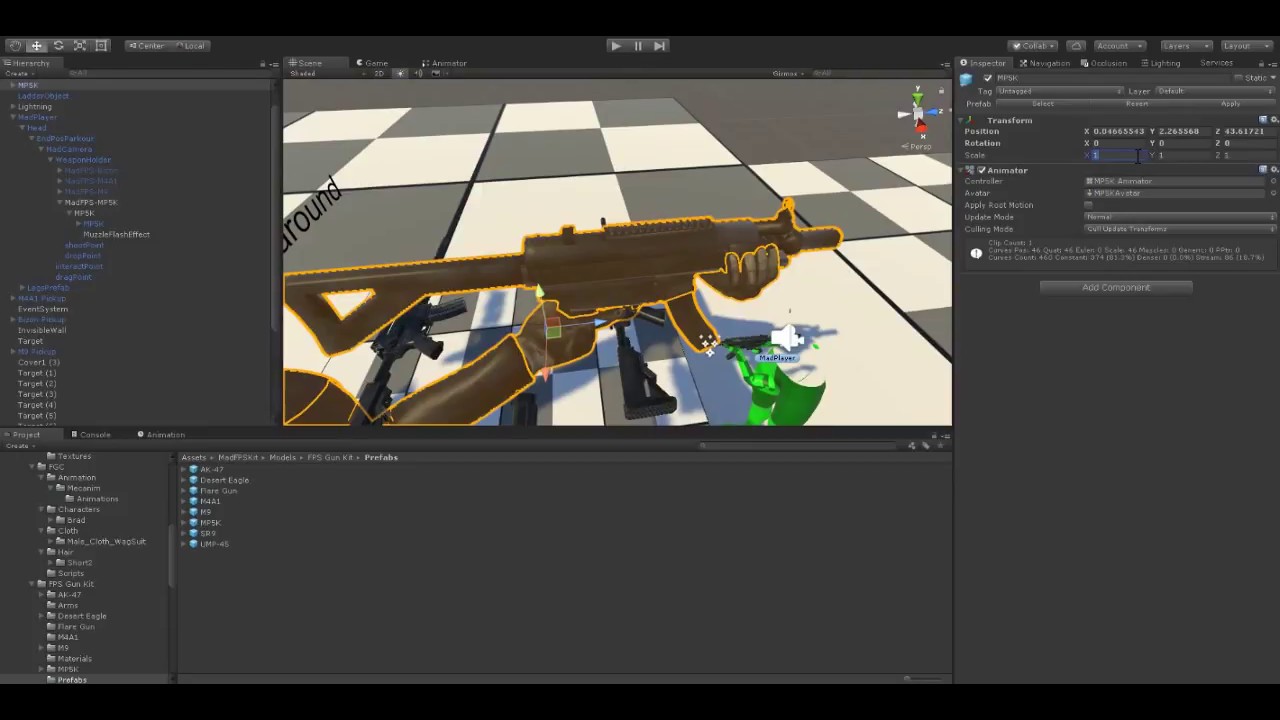Click the prefab Apply button
The height and width of the screenshot is (720, 1280).
pyautogui.click(x=1230, y=104)
